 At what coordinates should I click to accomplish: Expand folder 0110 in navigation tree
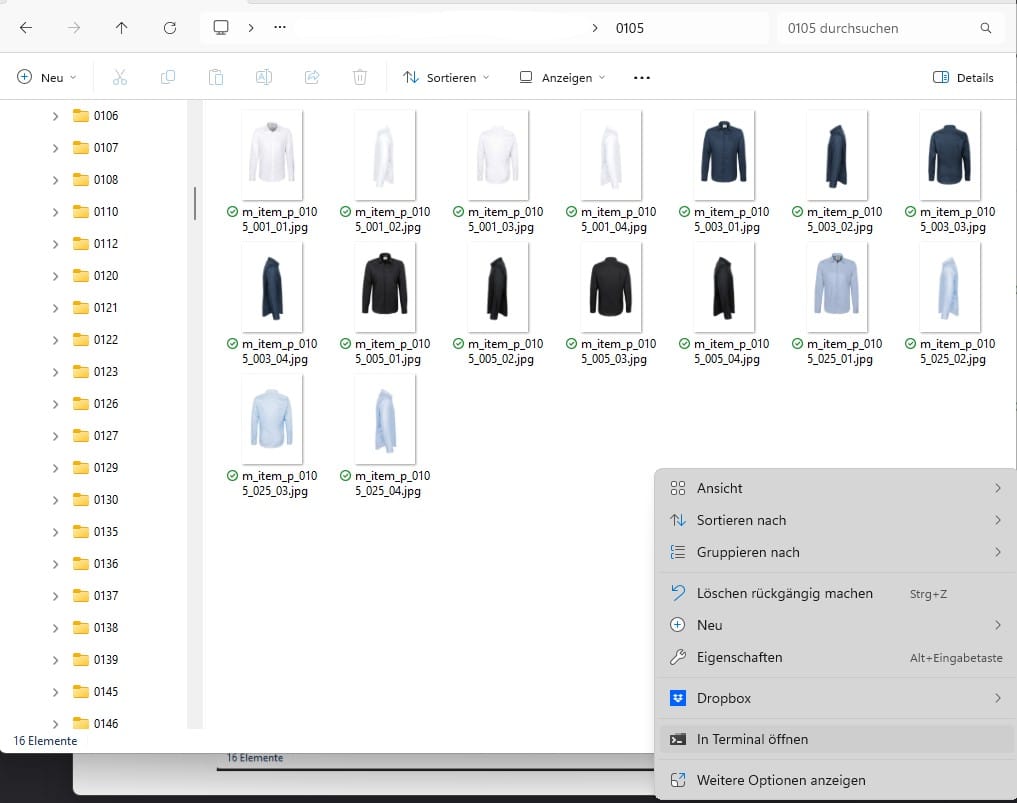[x=55, y=212]
